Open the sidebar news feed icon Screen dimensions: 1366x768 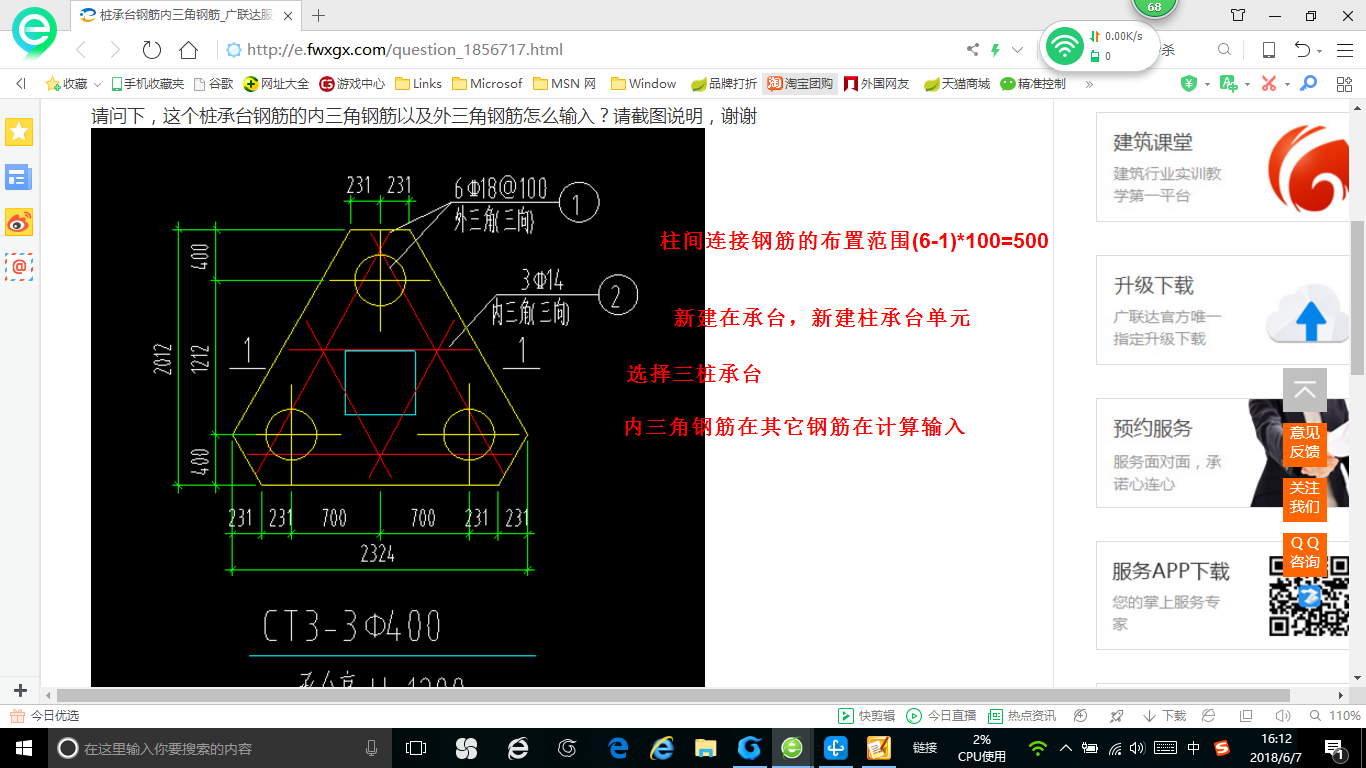coord(19,177)
